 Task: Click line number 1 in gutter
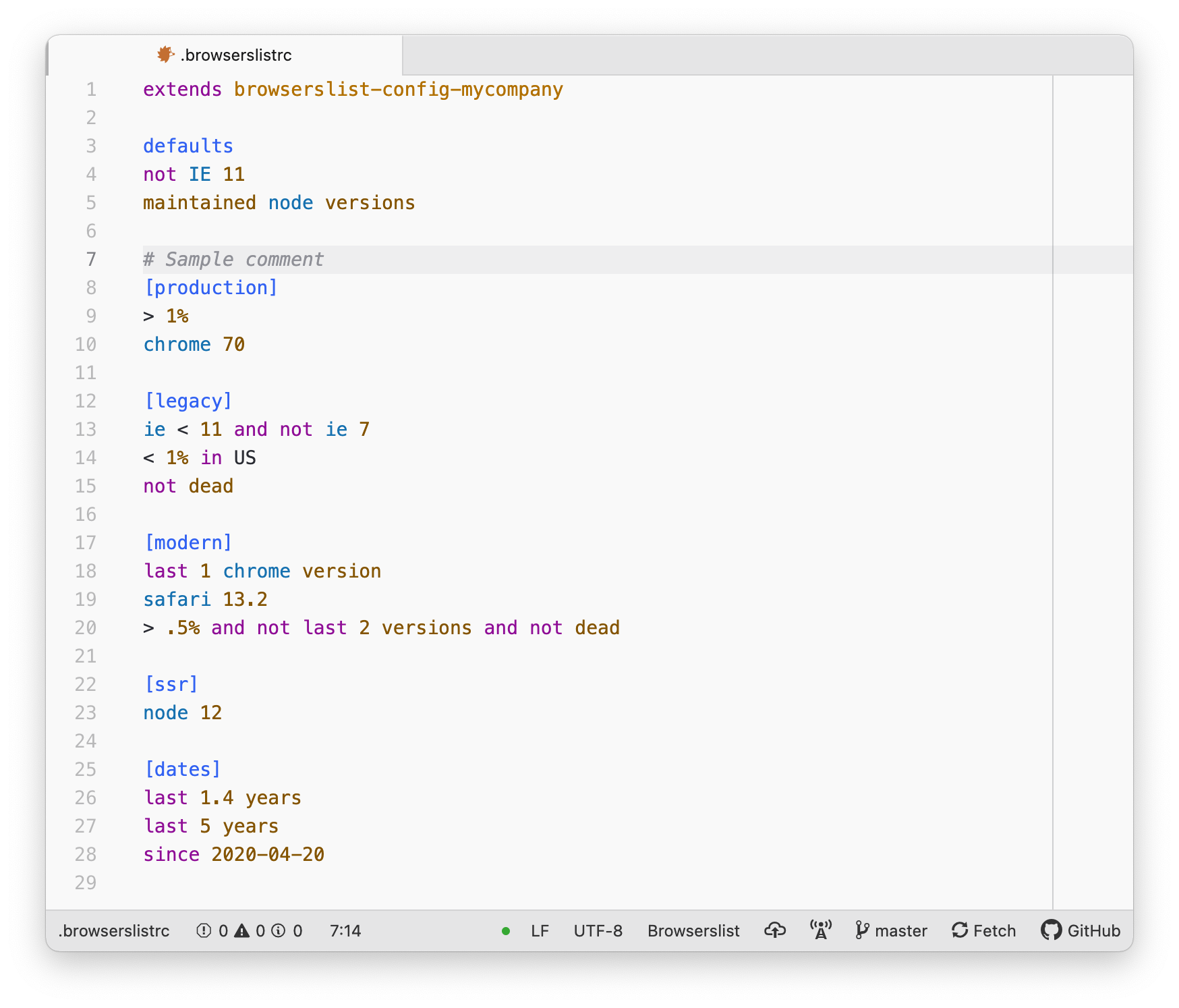(x=91, y=90)
